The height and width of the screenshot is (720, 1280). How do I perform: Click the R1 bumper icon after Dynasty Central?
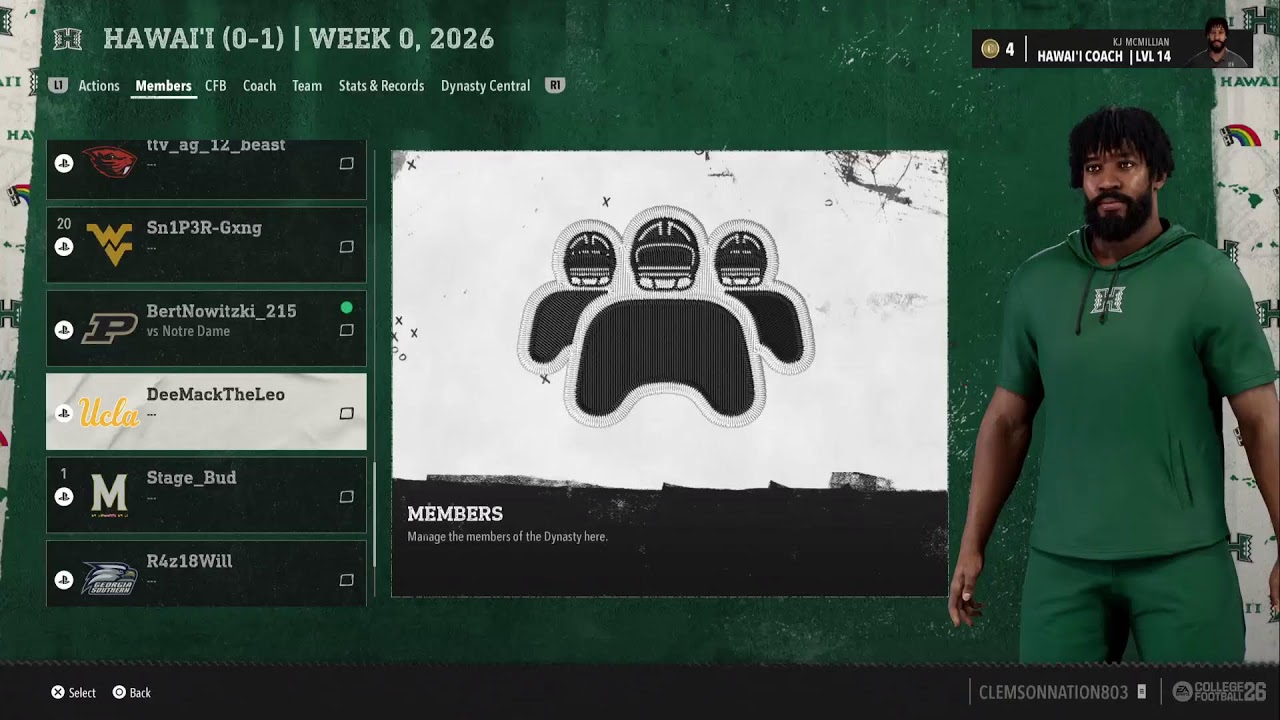click(x=555, y=86)
